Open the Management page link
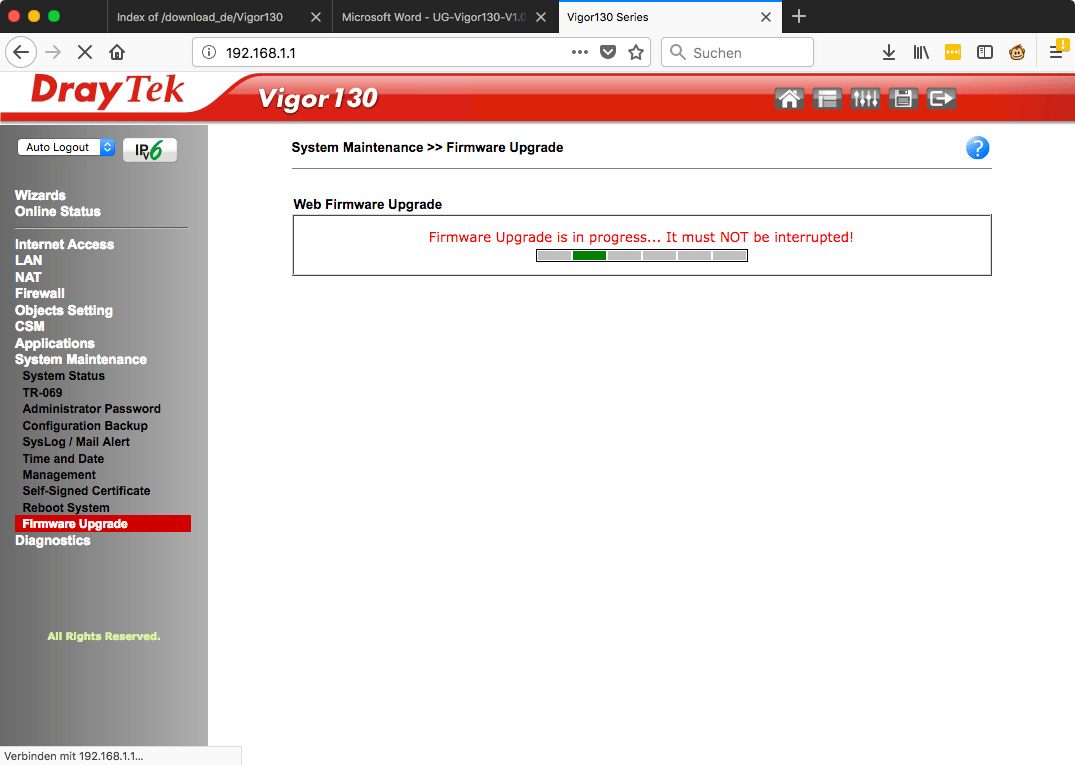Viewport: 1075px width, 765px height. point(59,474)
